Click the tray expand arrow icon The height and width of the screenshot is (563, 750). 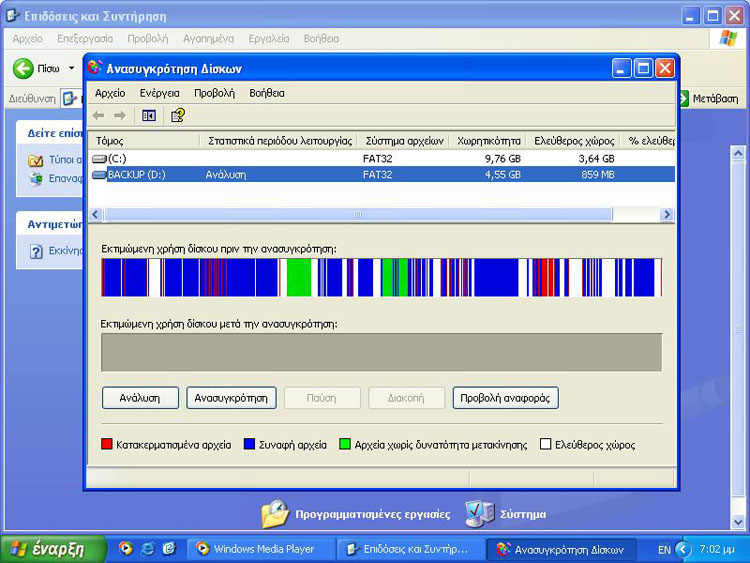click(683, 549)
